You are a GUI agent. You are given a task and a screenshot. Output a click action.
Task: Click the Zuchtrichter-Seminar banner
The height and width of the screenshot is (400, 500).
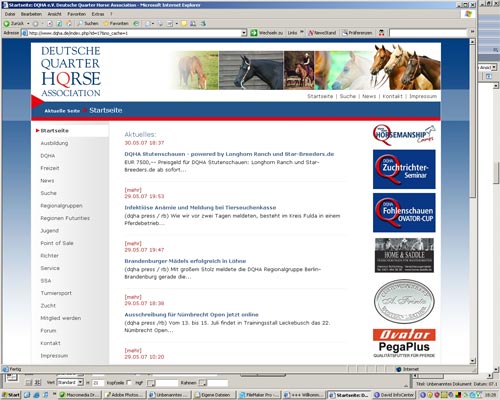(x=404, y=169)
